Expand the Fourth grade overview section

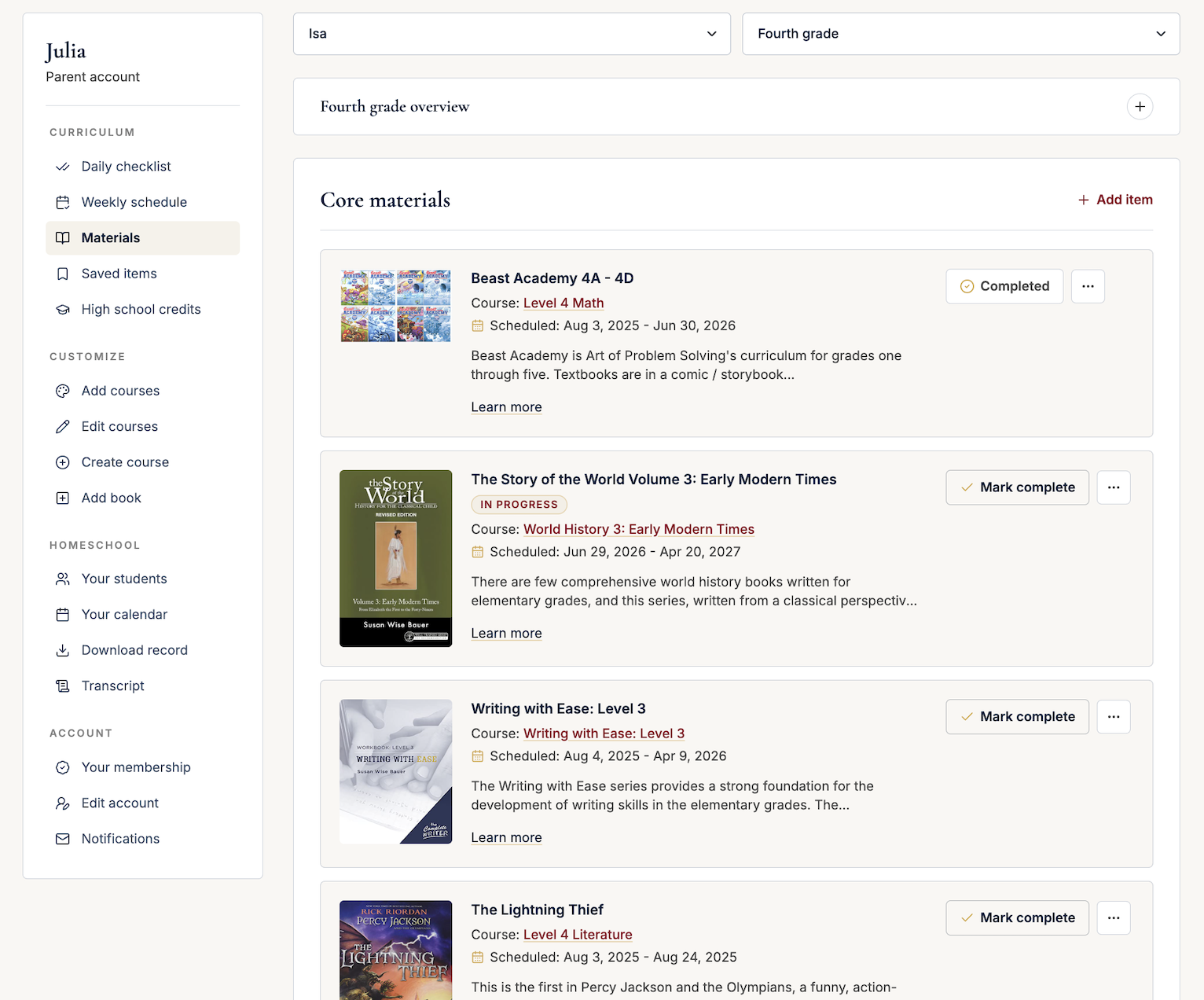point(1140,107)
